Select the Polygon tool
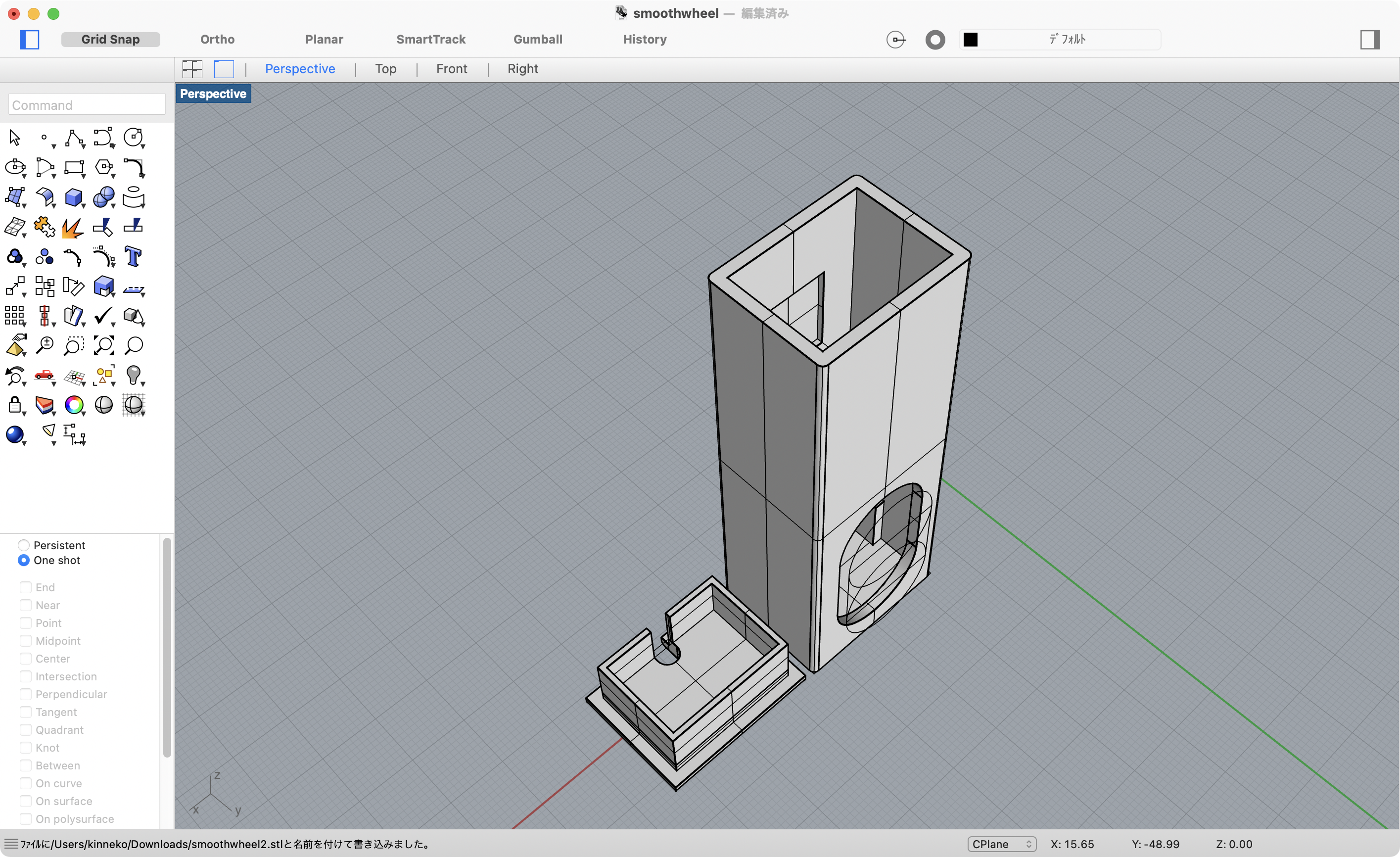The width and height of the screenshot is (1400, 857). (104, 167)
